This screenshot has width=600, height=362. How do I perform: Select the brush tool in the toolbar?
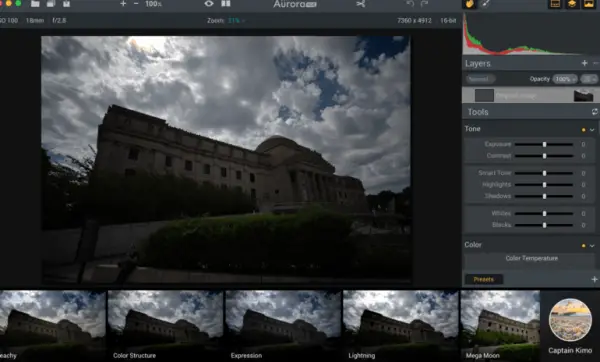pos(486,4)
